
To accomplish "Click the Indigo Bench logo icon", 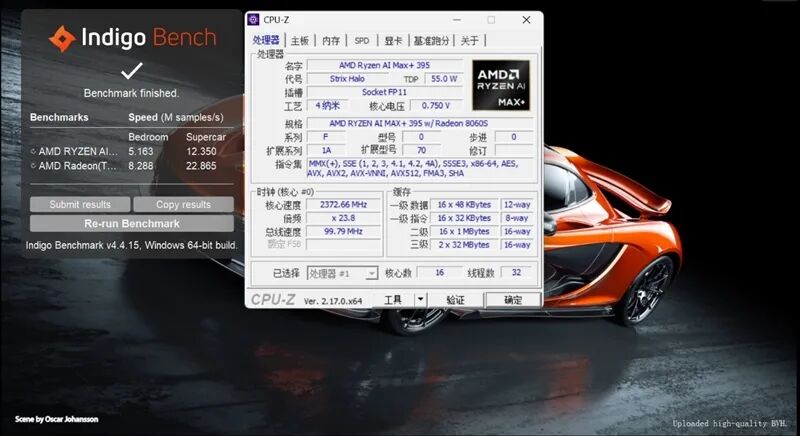I will click(x=62, y=39).
